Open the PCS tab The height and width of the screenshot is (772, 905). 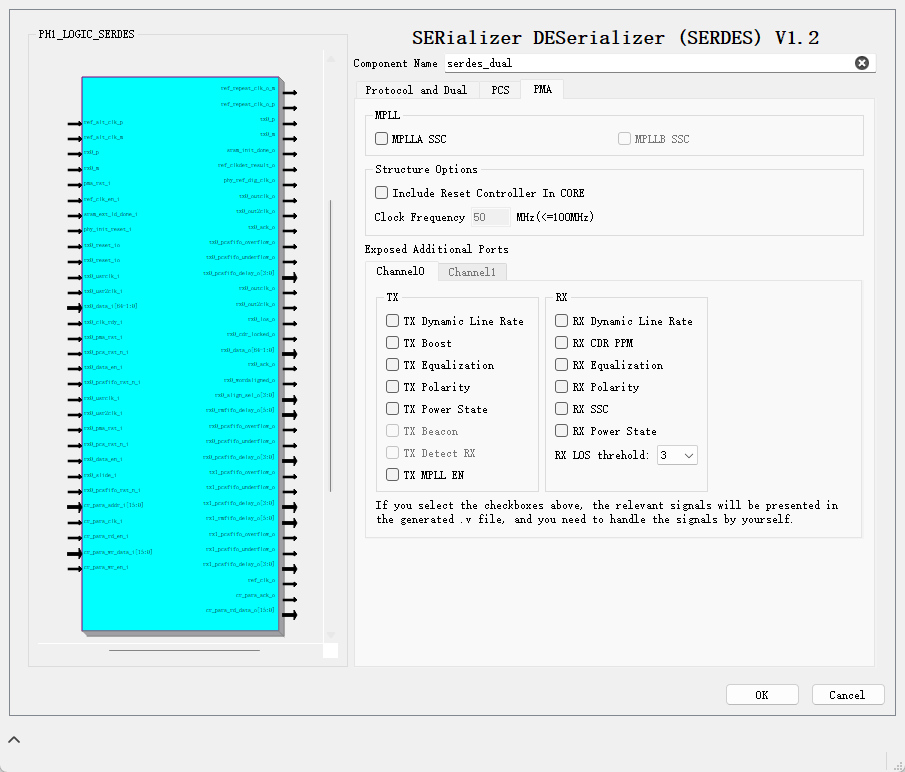(500, 90)
